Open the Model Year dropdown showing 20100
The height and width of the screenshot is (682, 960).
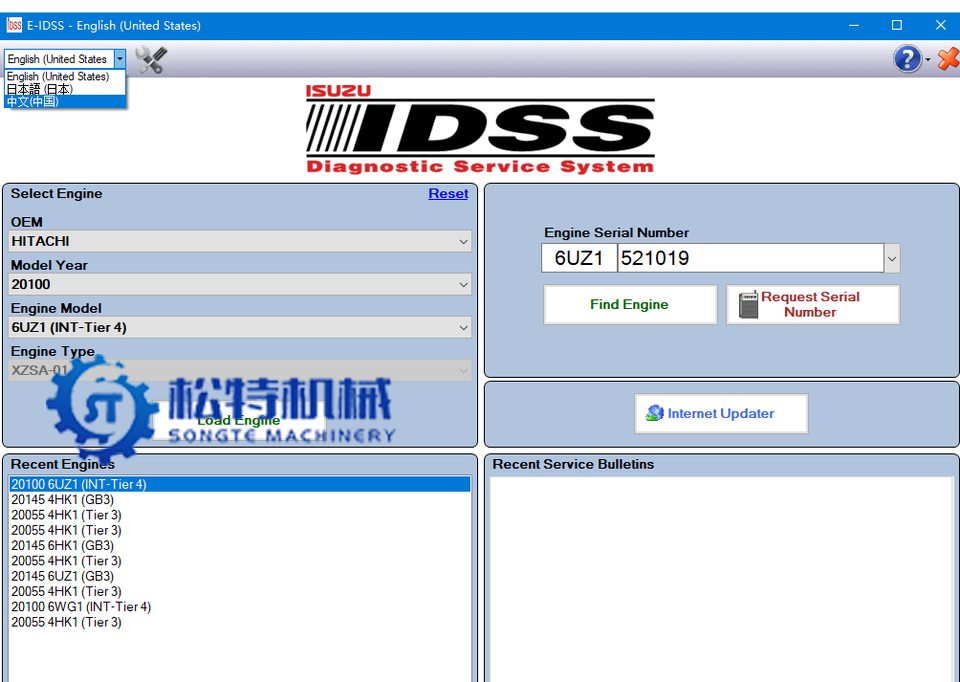click(x=240, y=284)
